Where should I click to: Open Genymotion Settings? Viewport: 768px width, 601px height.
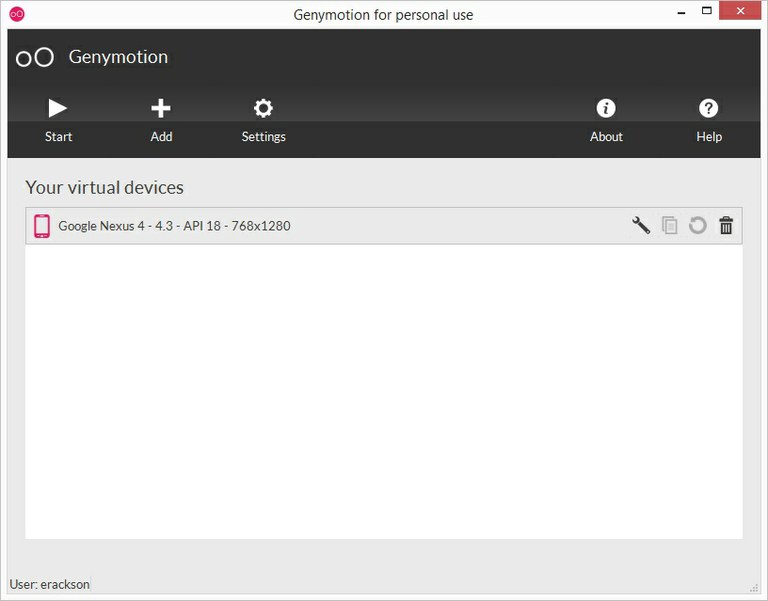264,120
